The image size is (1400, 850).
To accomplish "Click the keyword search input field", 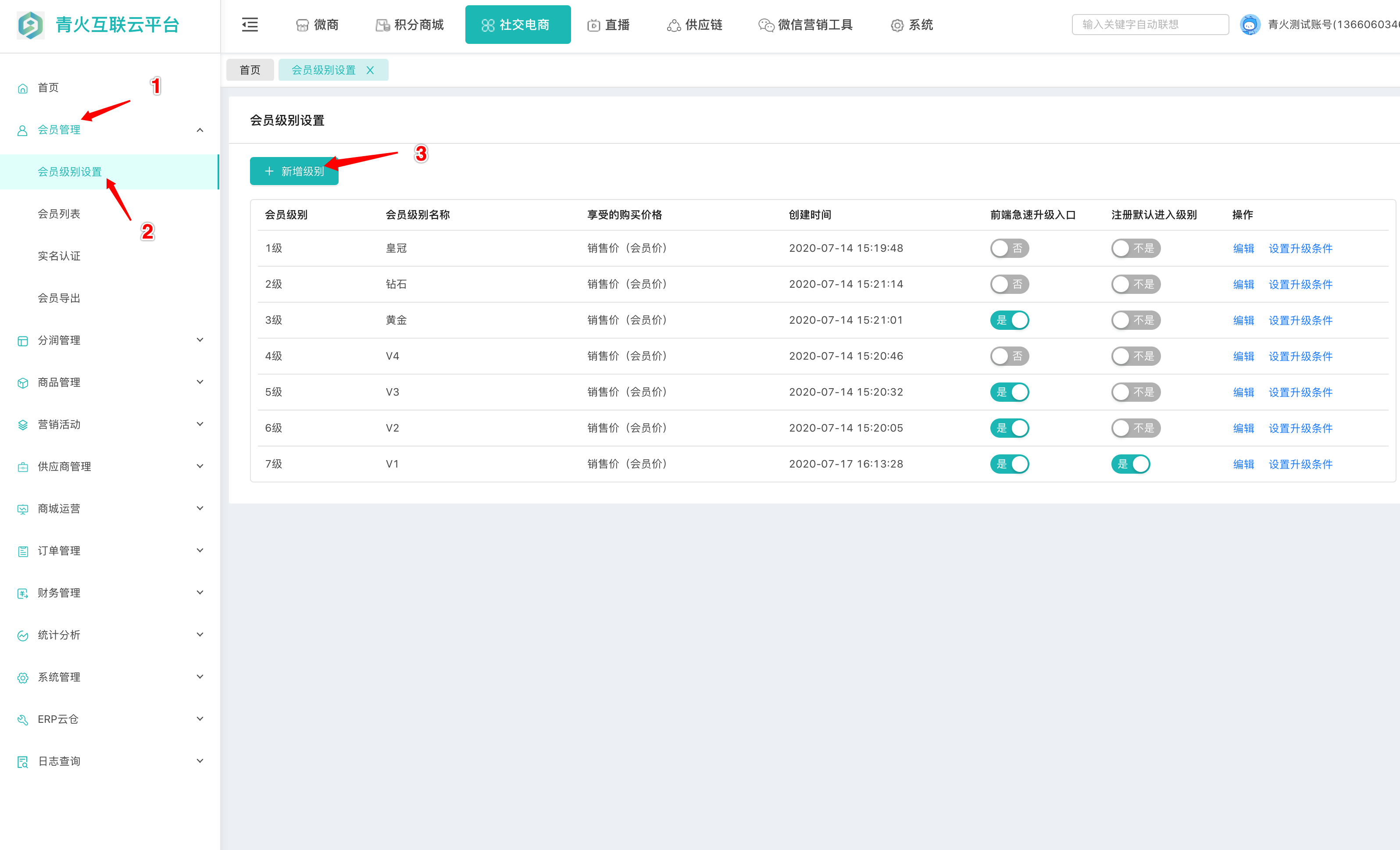I will [x=1150, y=25].
